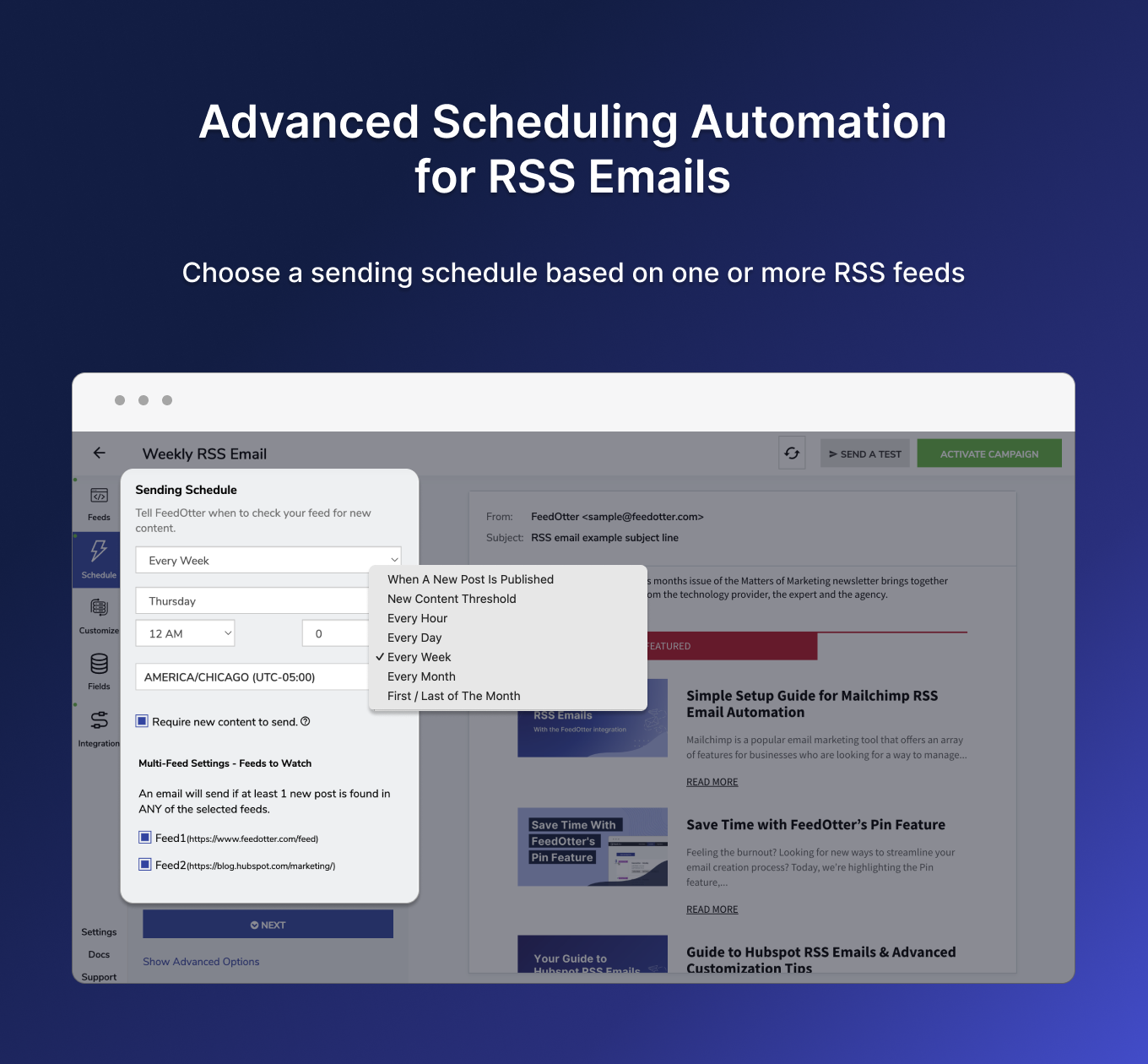Toggle Require new content to send checkbox

[x=143, y=721]
